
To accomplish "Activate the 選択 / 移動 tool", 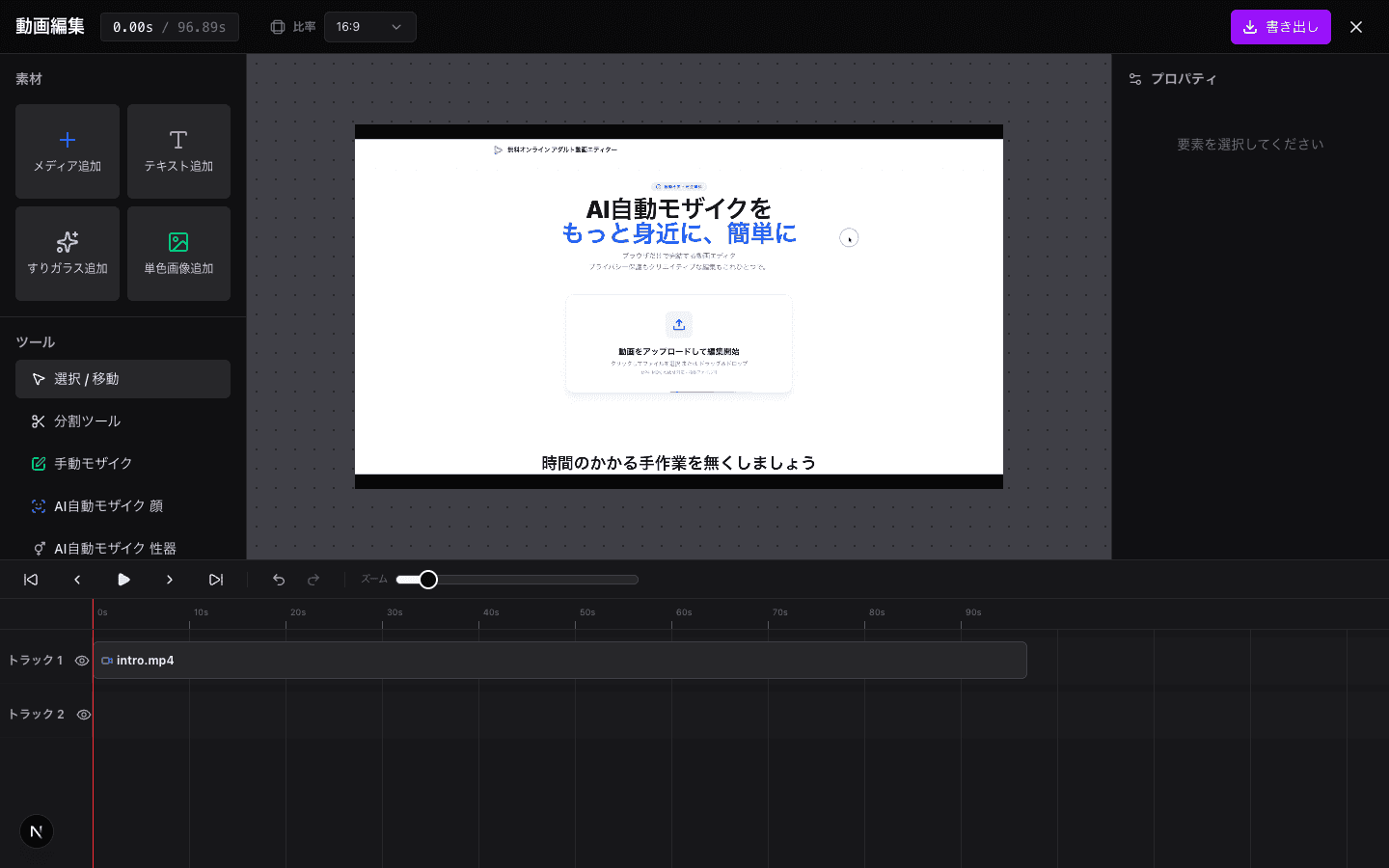I will (123, 378).
